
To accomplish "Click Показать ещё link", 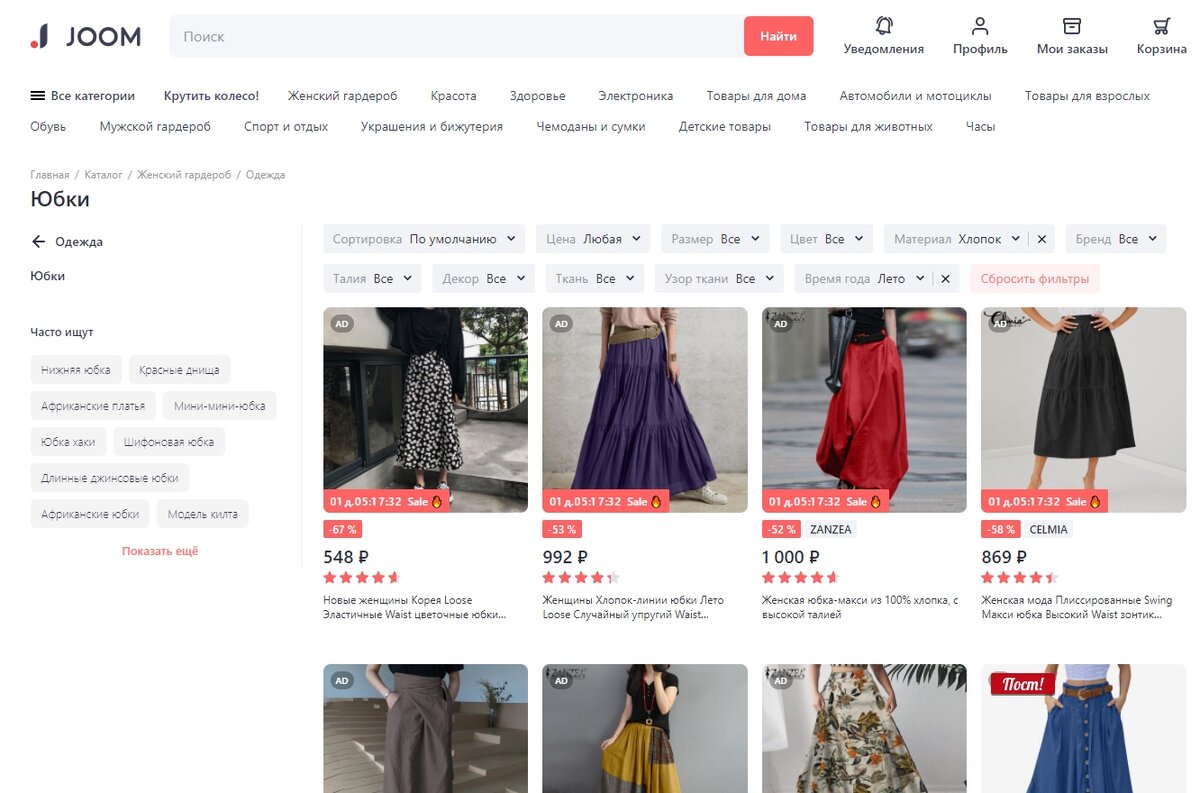I will [x=160, y=551].
